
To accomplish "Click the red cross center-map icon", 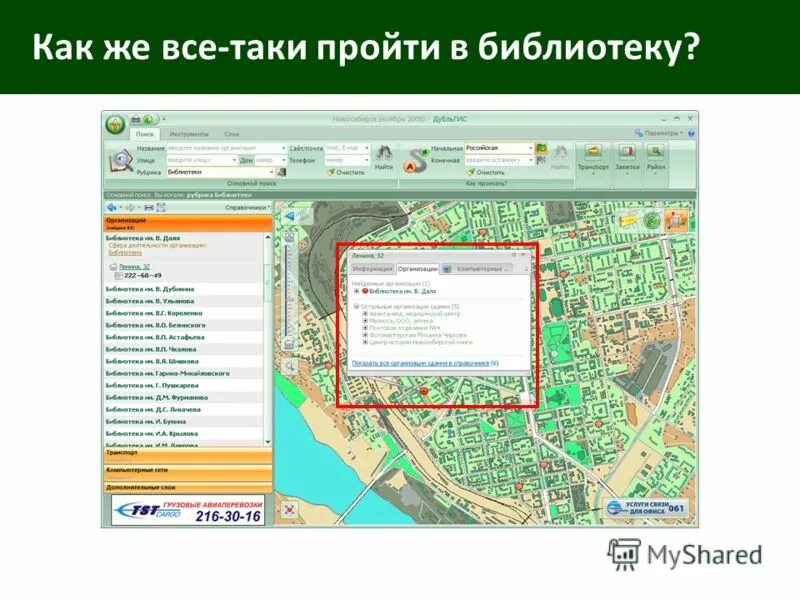I will click(x=289, y=509).
